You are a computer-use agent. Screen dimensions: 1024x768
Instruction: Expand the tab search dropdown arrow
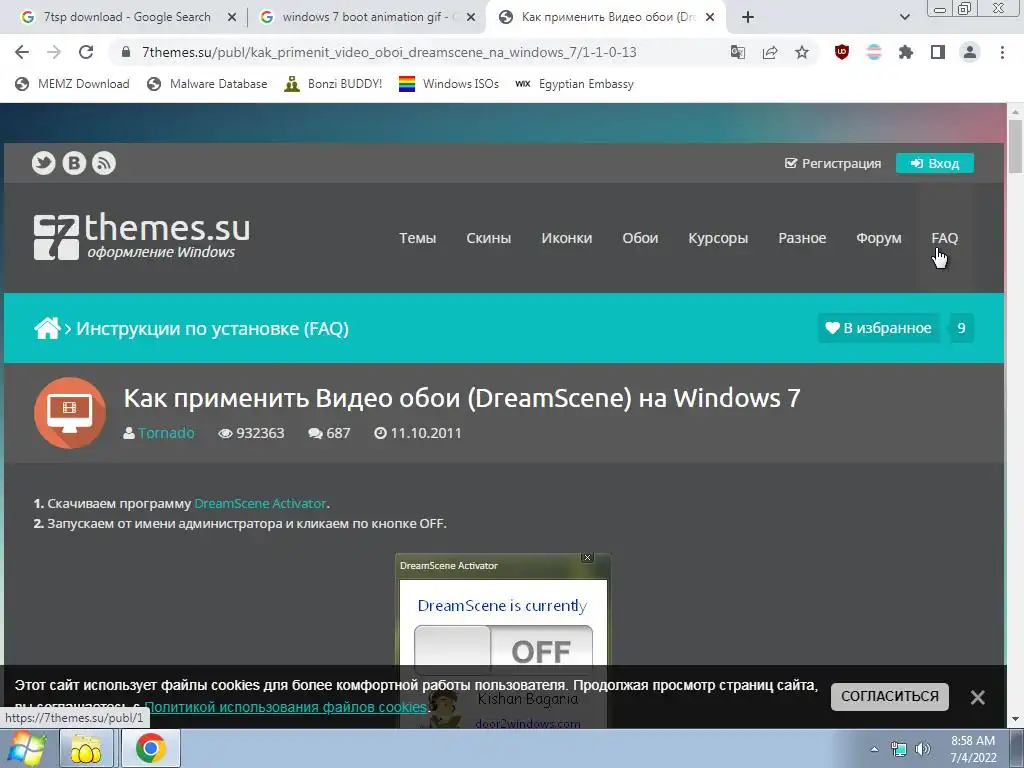click(x=904, y=18)
